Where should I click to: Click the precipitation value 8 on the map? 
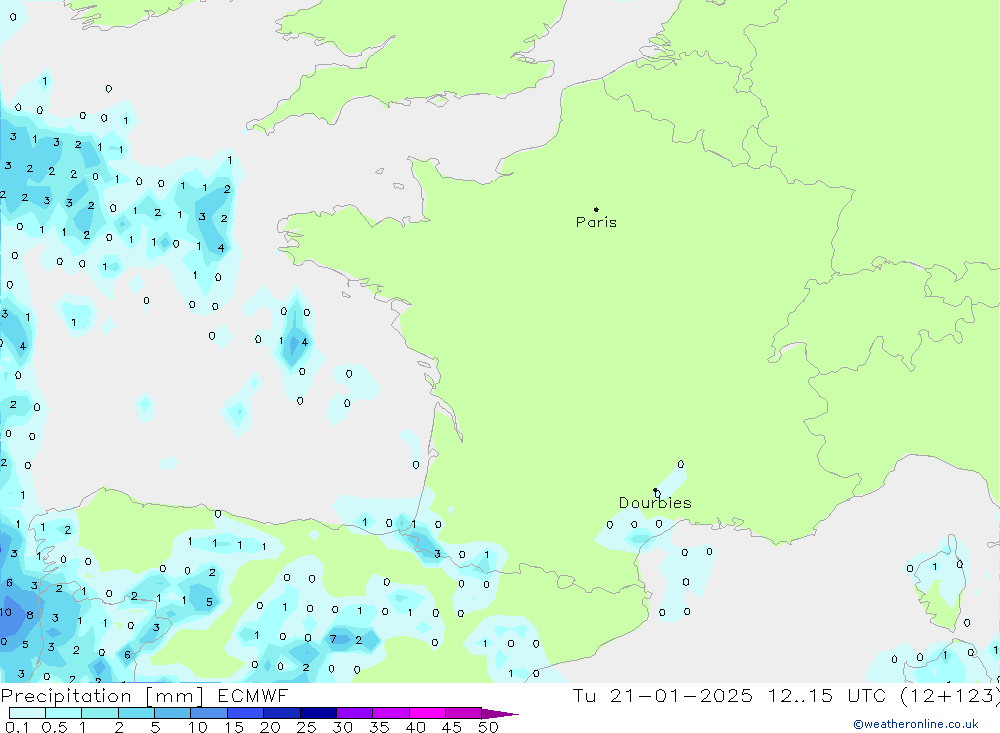coord(29,615)
